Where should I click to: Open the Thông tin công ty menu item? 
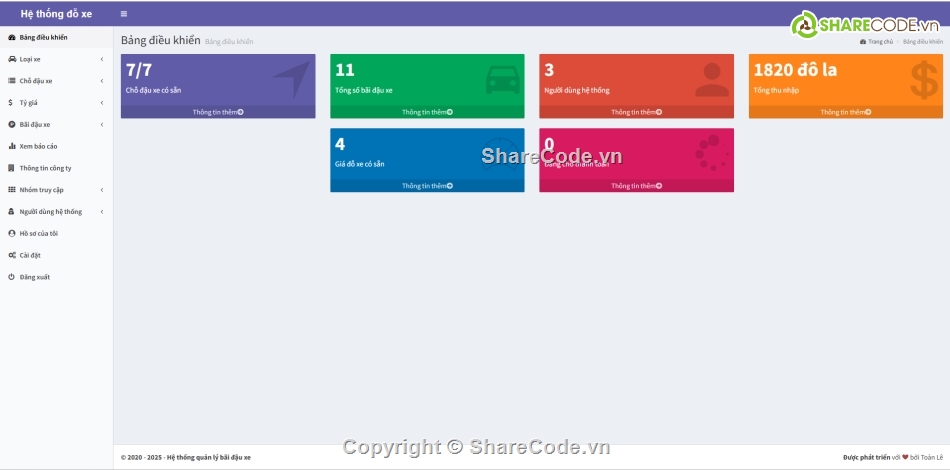[56, 168]
